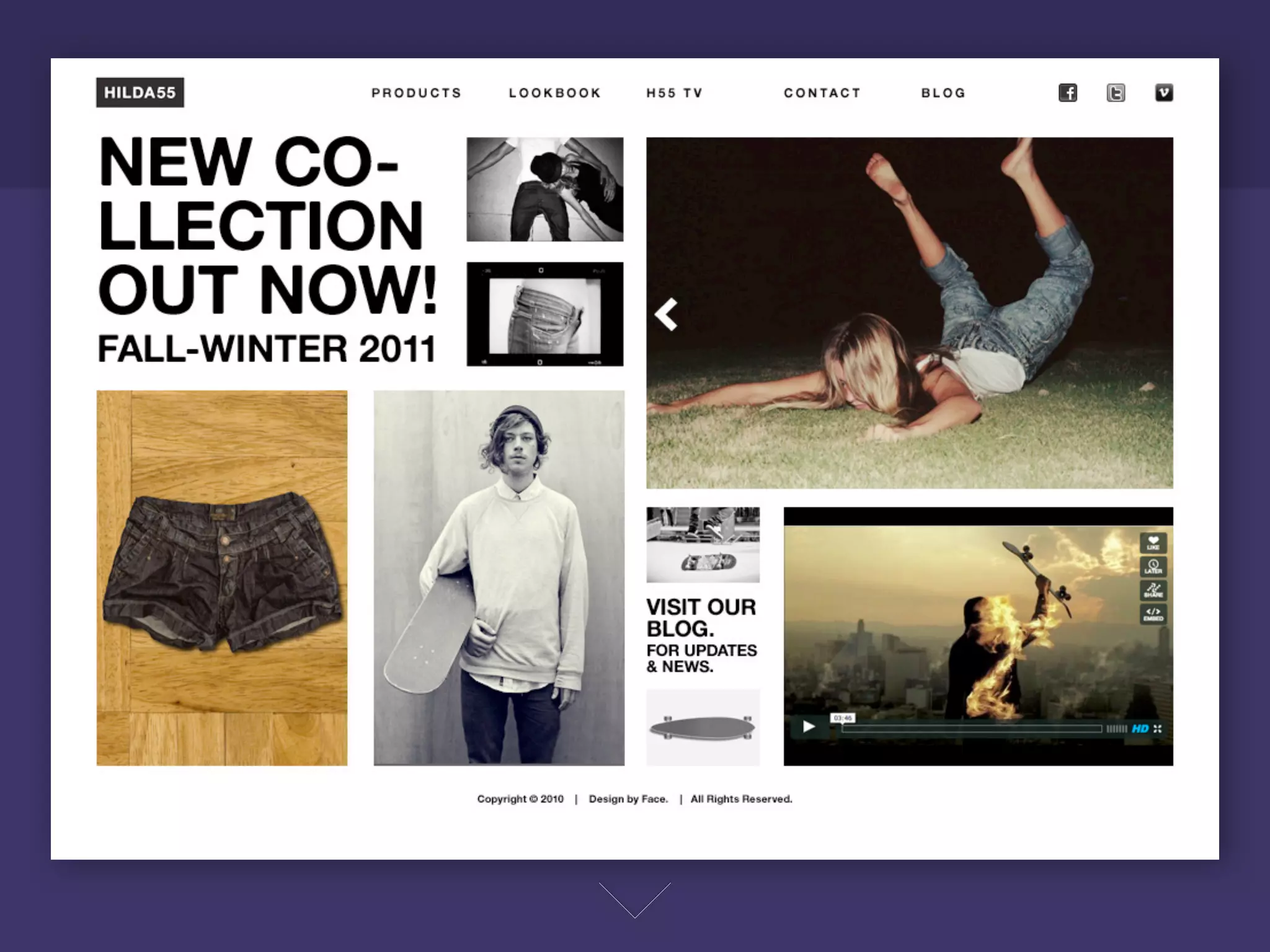
Task: Click the Share icon on video
Action: click(1153, 590)
